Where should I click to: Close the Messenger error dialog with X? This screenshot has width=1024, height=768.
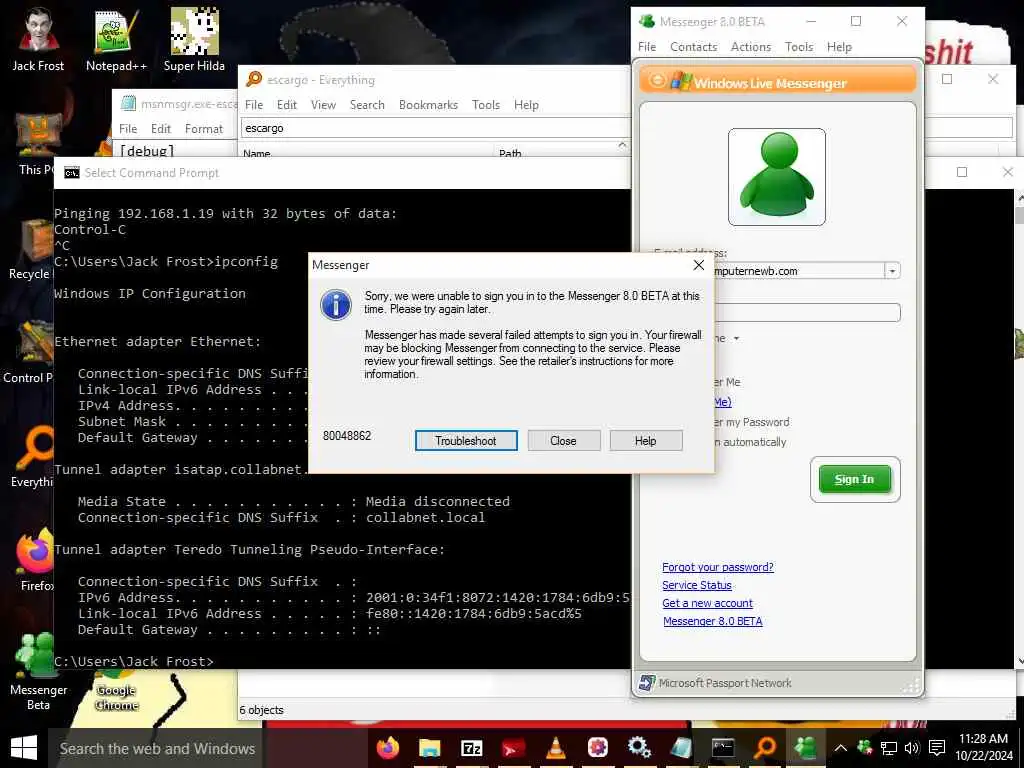click(699, 265)
